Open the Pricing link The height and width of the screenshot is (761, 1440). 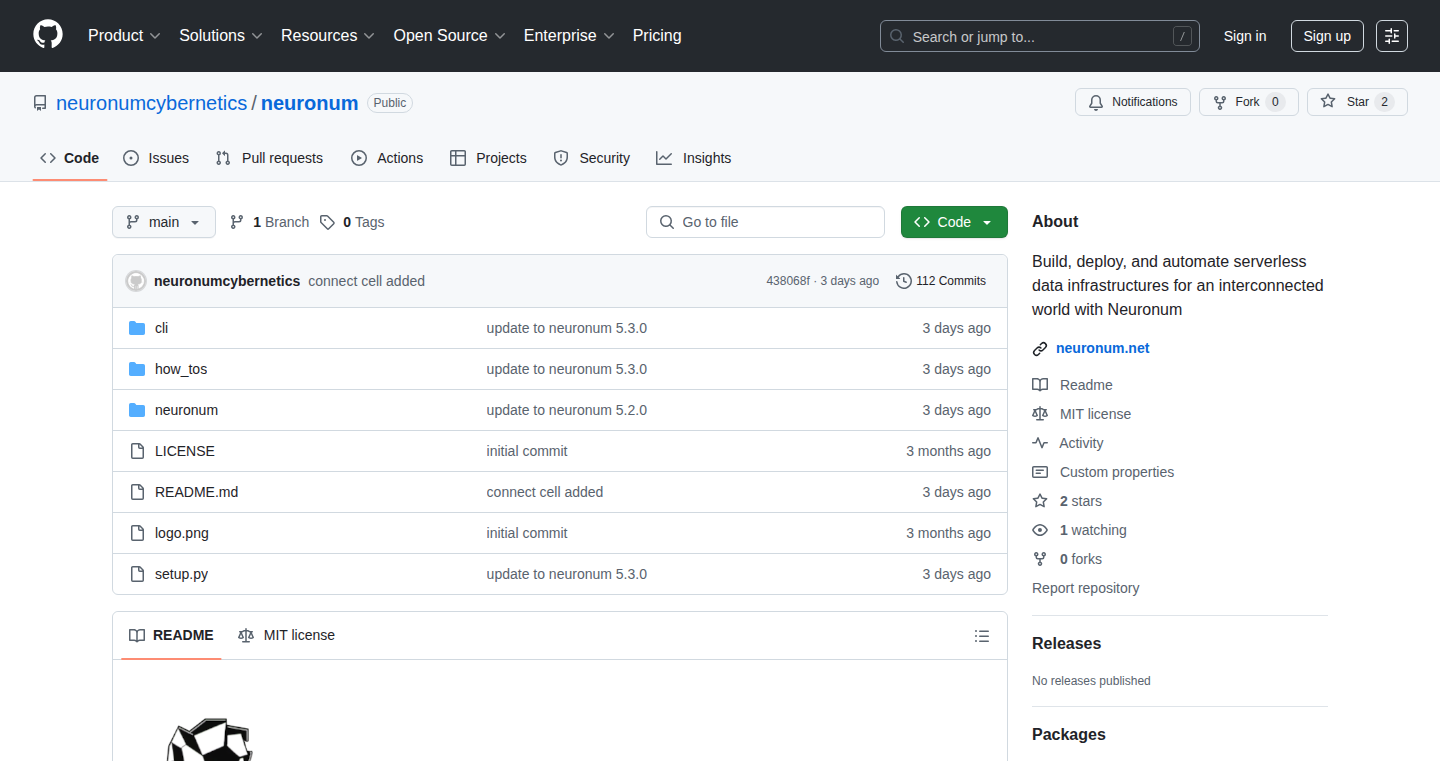tap(657, 35)
